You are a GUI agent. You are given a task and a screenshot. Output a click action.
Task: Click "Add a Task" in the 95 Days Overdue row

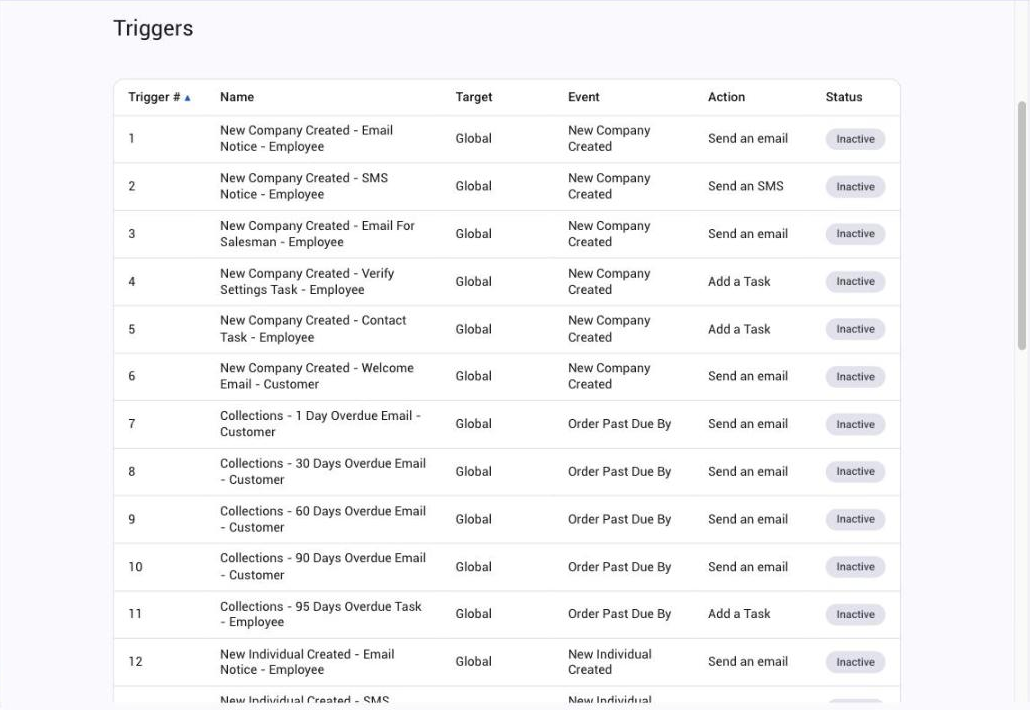click(x=739, y=613)
